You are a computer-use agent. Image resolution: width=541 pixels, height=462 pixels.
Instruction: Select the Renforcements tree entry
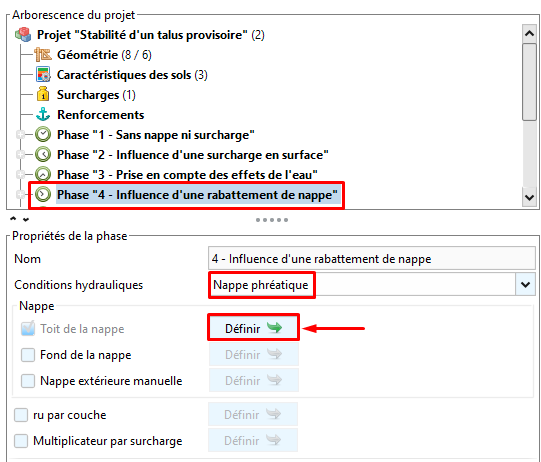[x=100, y=115]
